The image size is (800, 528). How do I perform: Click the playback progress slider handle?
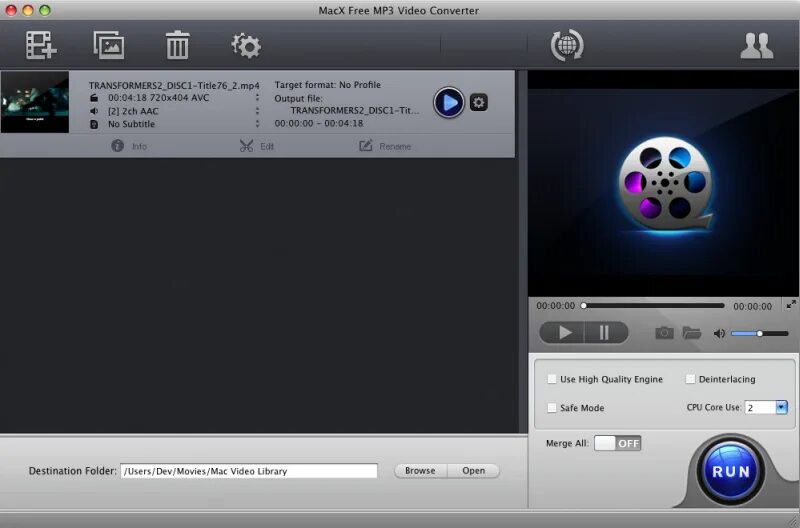(x=584, y=306)
